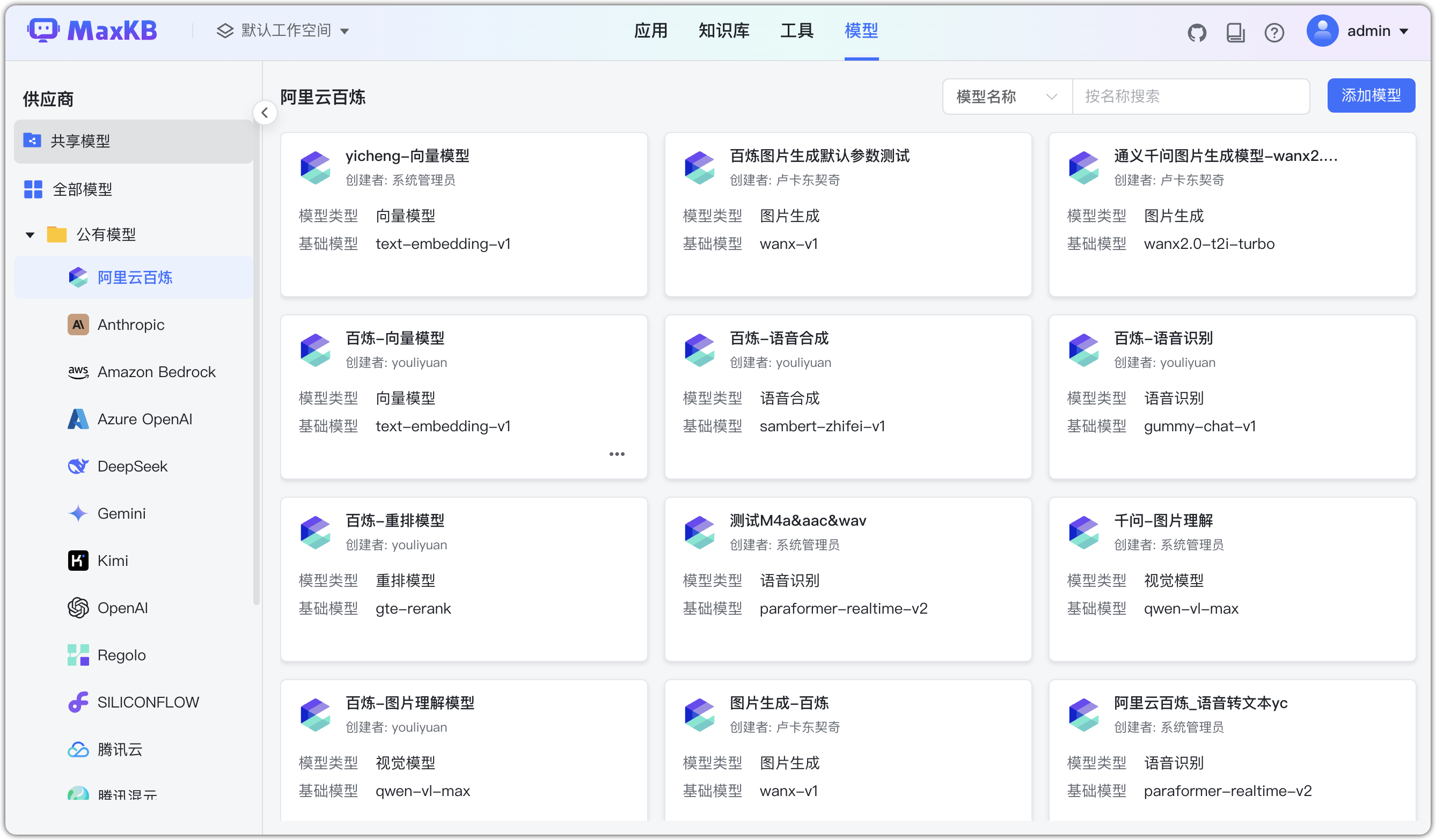Screen dimensions: 1436x840
Task: Click the DeepSeek whale icon
Action: pos(78,467)
